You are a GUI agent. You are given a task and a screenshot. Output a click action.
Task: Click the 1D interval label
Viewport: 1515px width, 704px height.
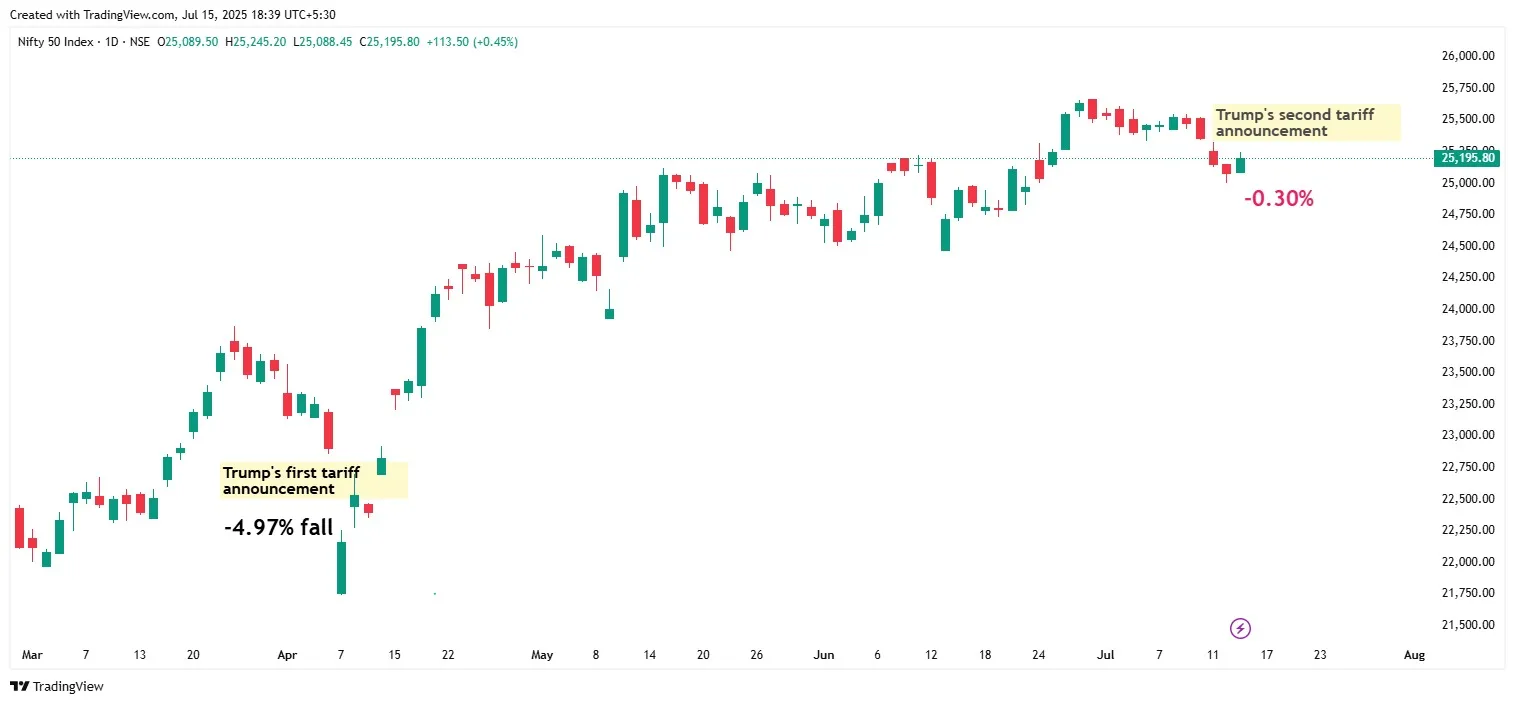click(110, 42)
